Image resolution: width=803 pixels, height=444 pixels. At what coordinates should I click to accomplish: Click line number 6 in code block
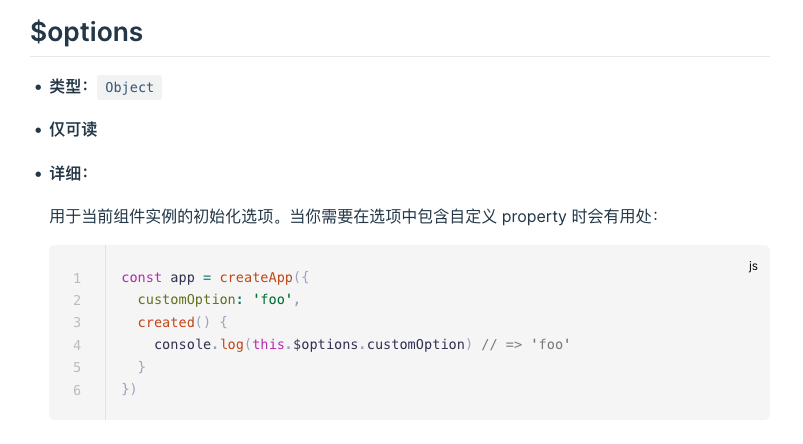pyautogui.click(x=76, y=389)
